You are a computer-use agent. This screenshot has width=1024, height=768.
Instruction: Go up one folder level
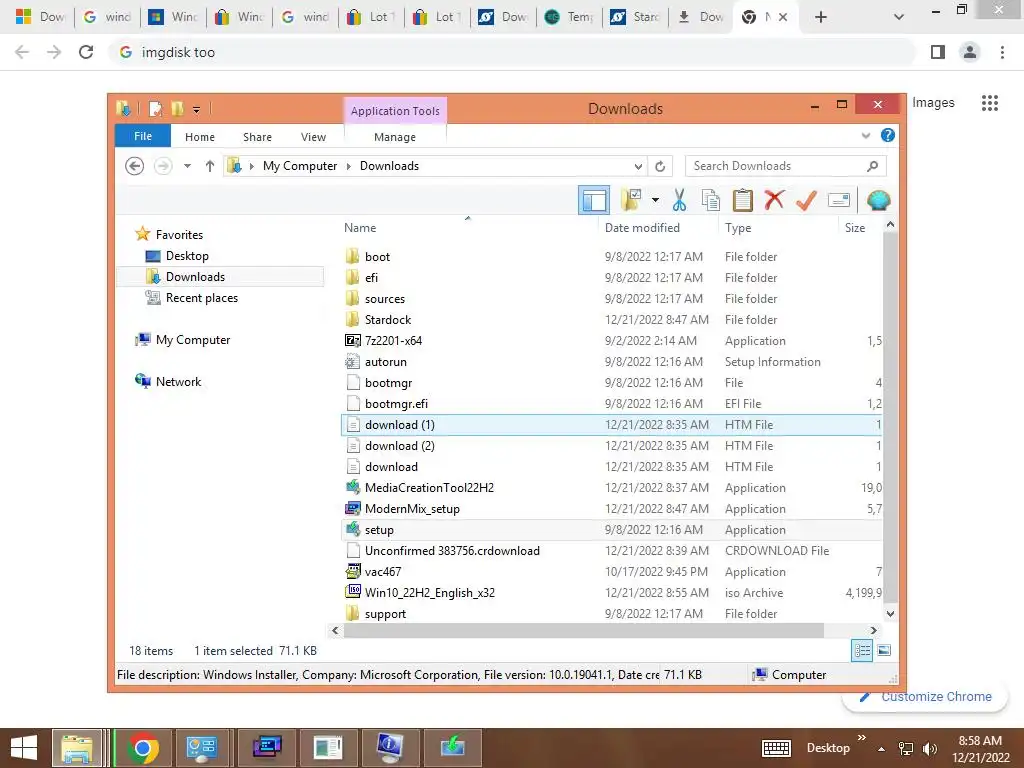pyautogui.click(x=210, y=166)
